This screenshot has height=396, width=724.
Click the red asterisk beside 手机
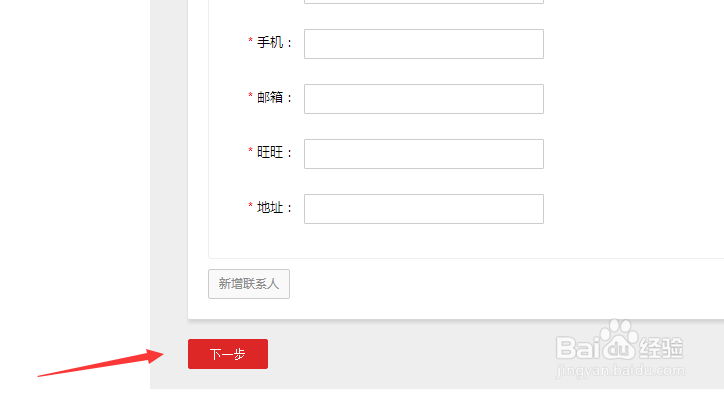point(250,41)
